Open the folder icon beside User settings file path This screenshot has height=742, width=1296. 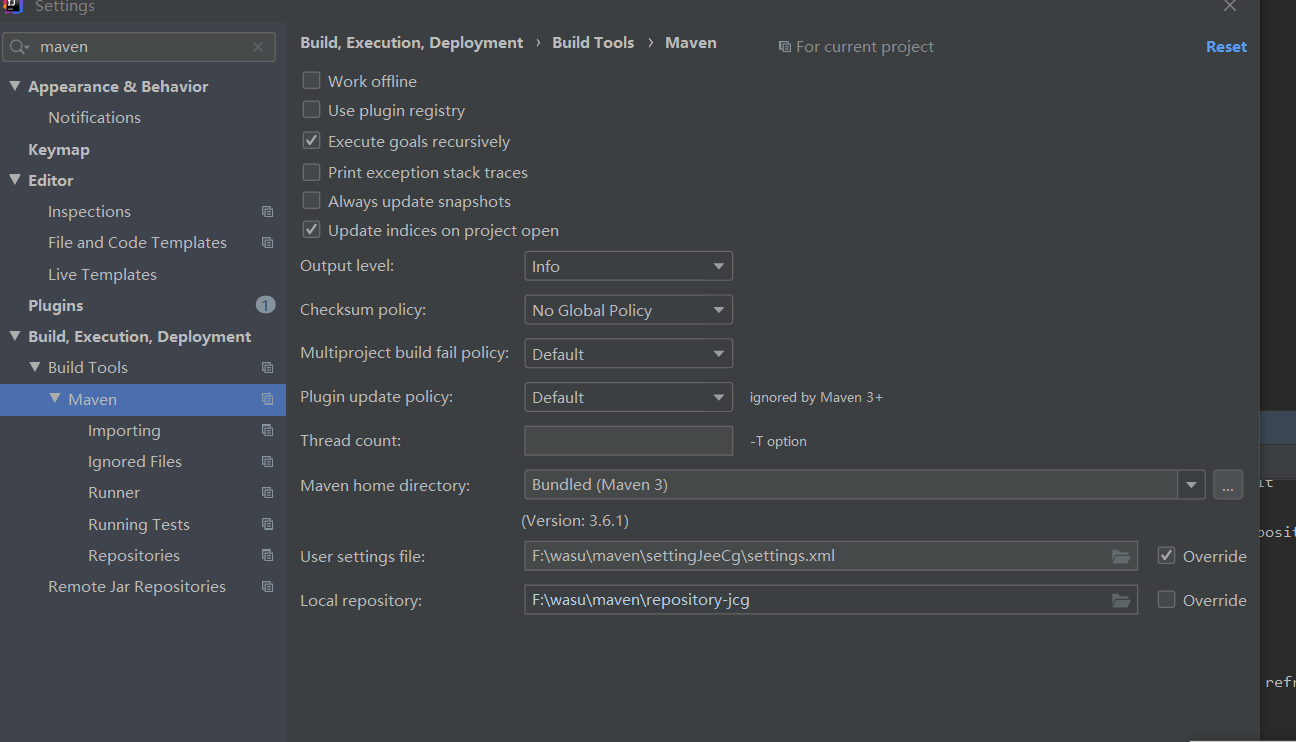click(1122, 556)
